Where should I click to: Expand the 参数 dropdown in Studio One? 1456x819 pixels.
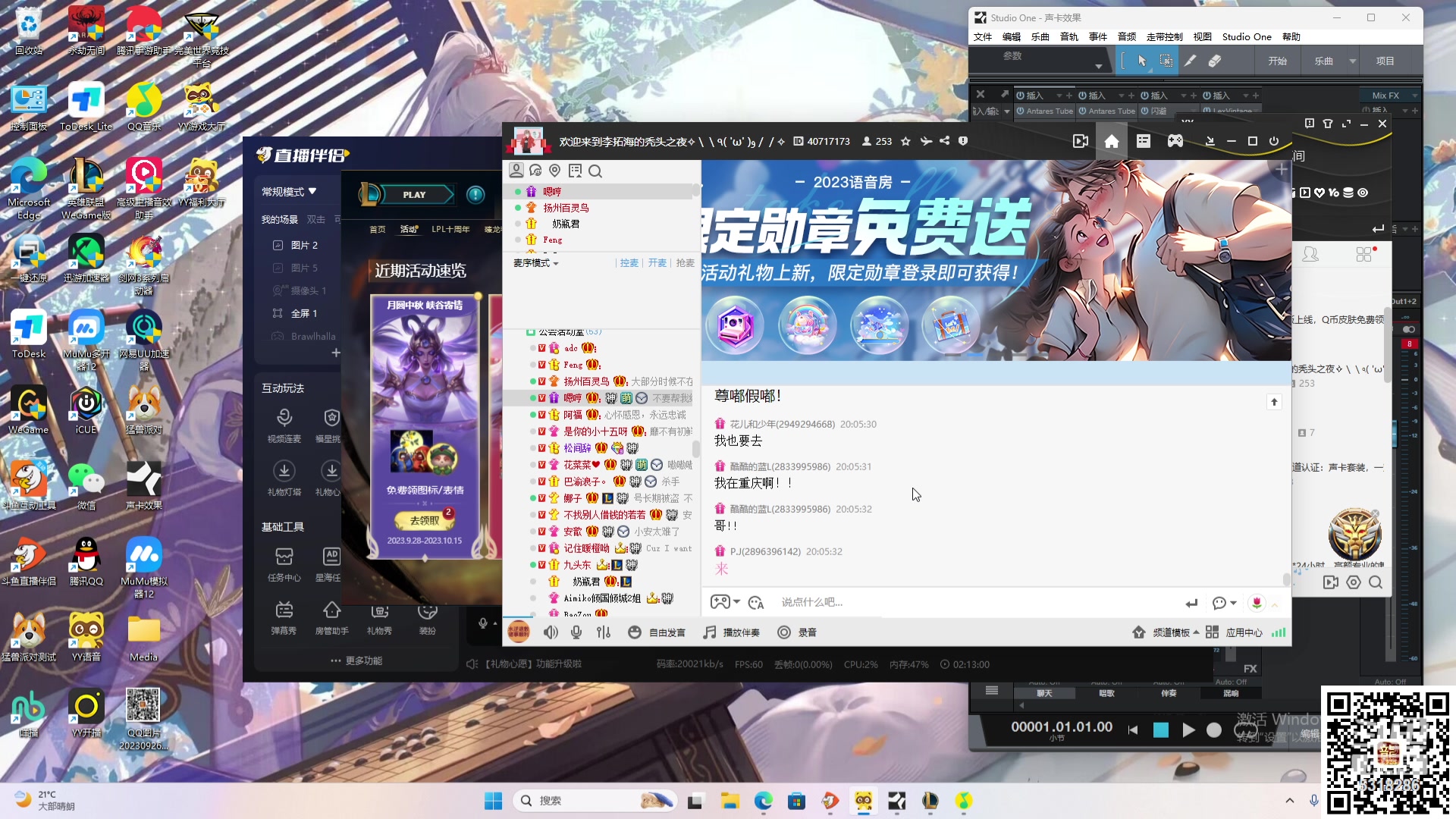pyautogui.click(x=1098, y=67)
